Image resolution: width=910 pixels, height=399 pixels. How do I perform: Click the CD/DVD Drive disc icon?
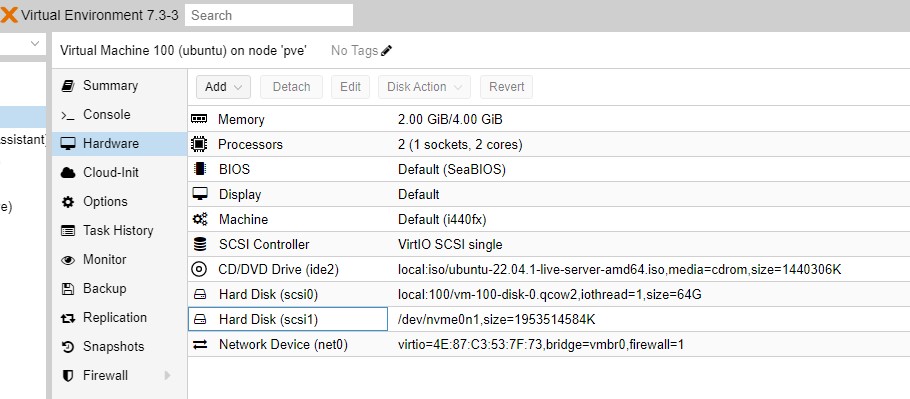(x=199, y=269)
